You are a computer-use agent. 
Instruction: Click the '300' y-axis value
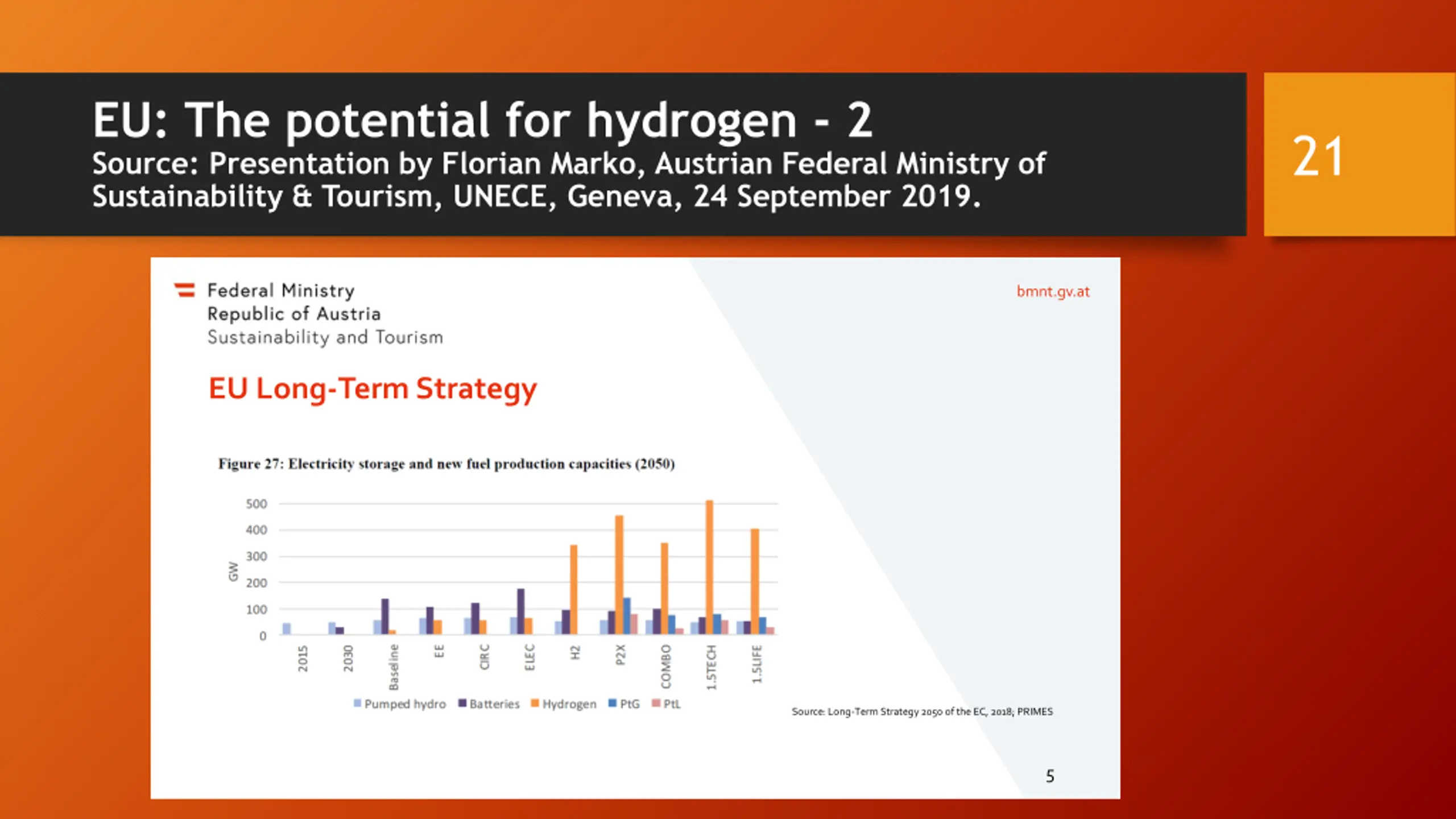click(256, 557)
